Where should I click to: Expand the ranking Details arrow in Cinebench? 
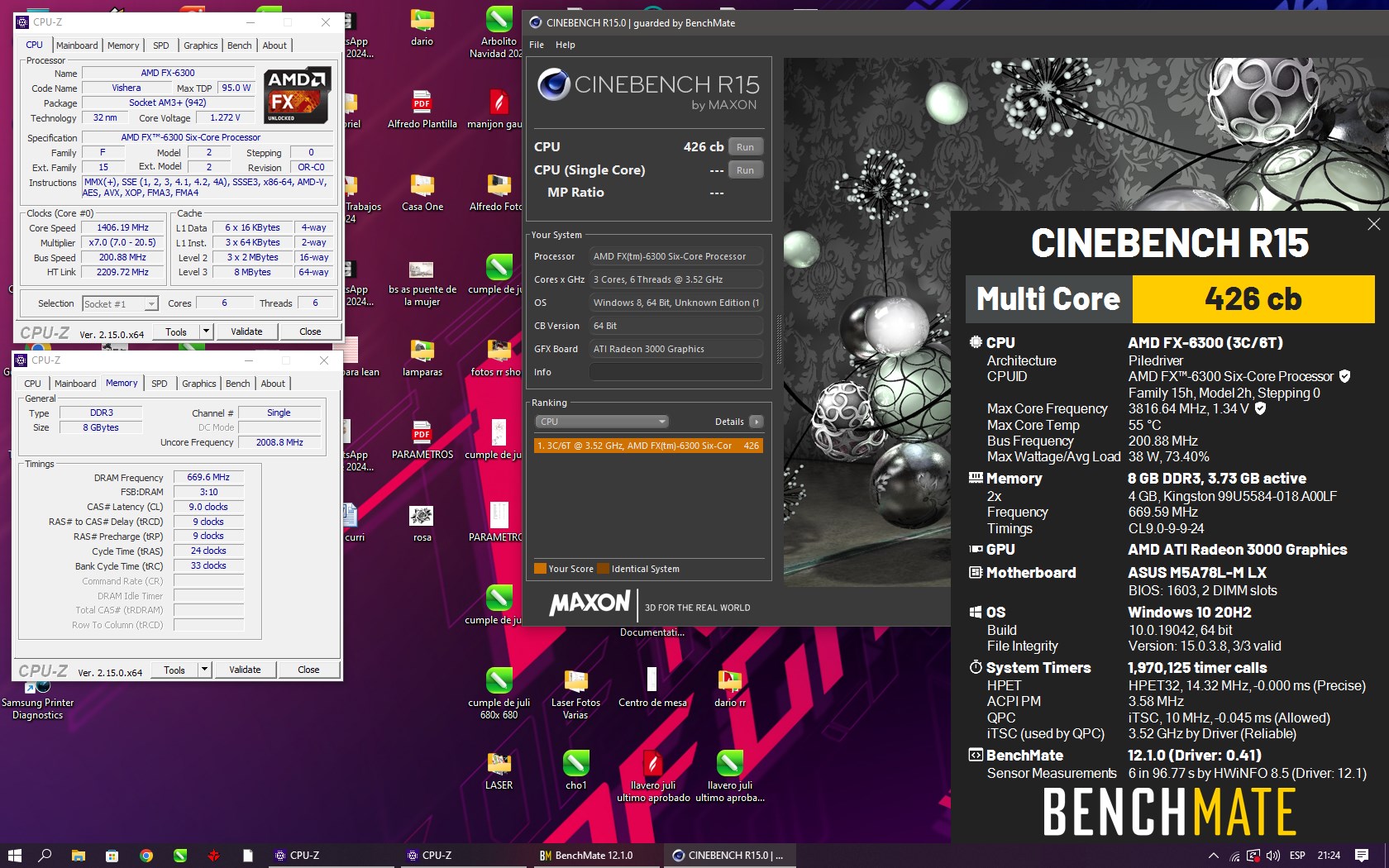click(x=756, y=422)
